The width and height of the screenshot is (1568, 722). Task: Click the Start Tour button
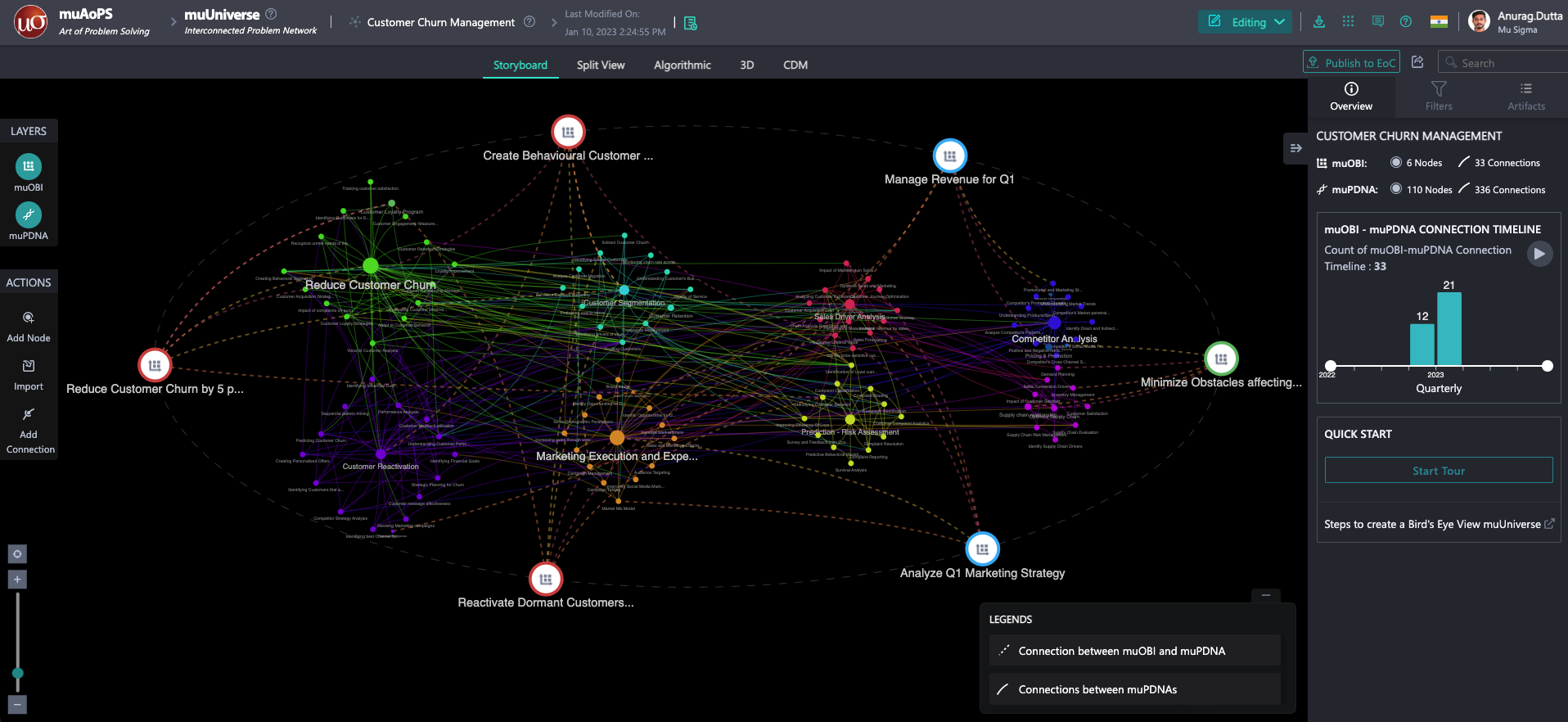tap(1438, 471)
